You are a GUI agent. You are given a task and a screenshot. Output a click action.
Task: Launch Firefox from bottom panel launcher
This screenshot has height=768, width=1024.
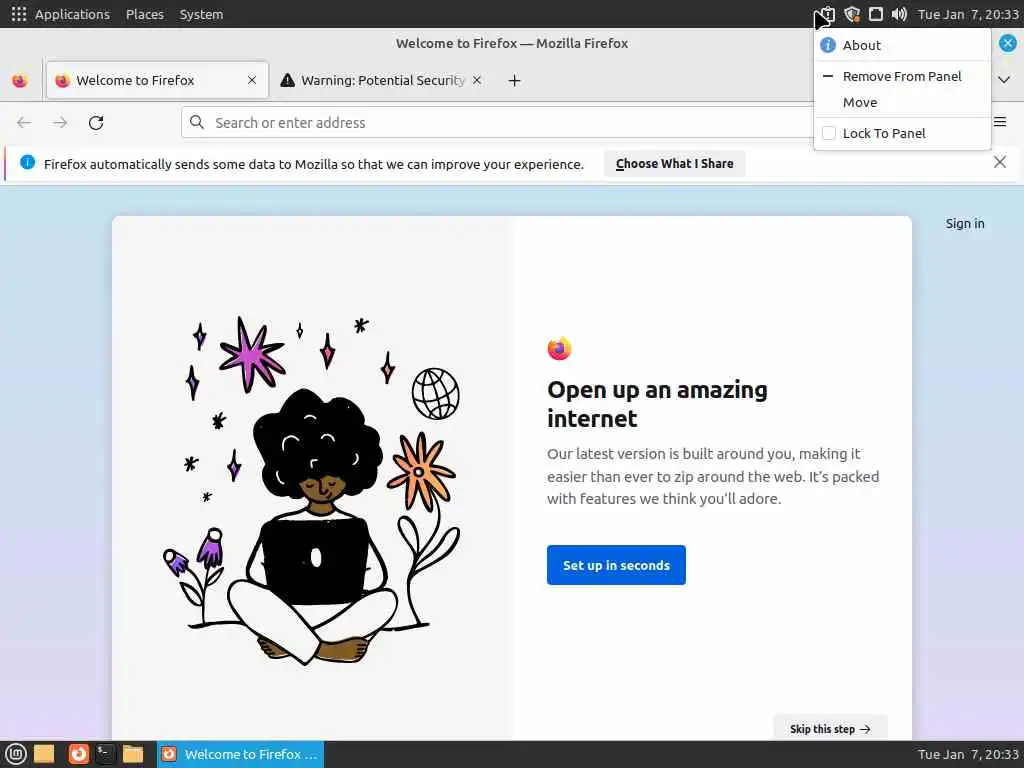pyautogui.click(x=78, y=754)
